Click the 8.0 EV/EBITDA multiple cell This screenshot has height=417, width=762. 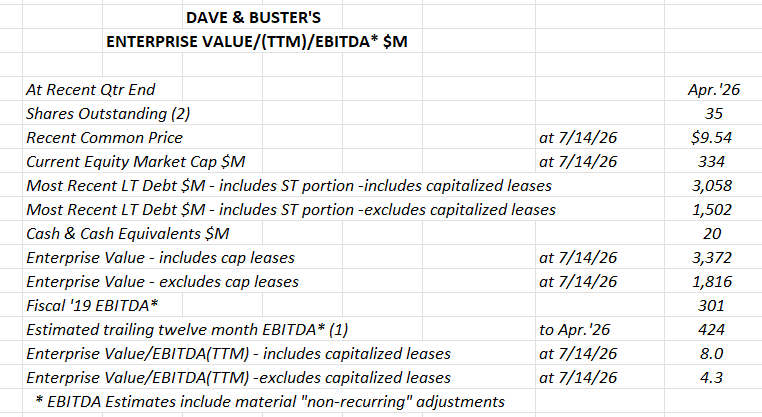(x=711, y=353)
